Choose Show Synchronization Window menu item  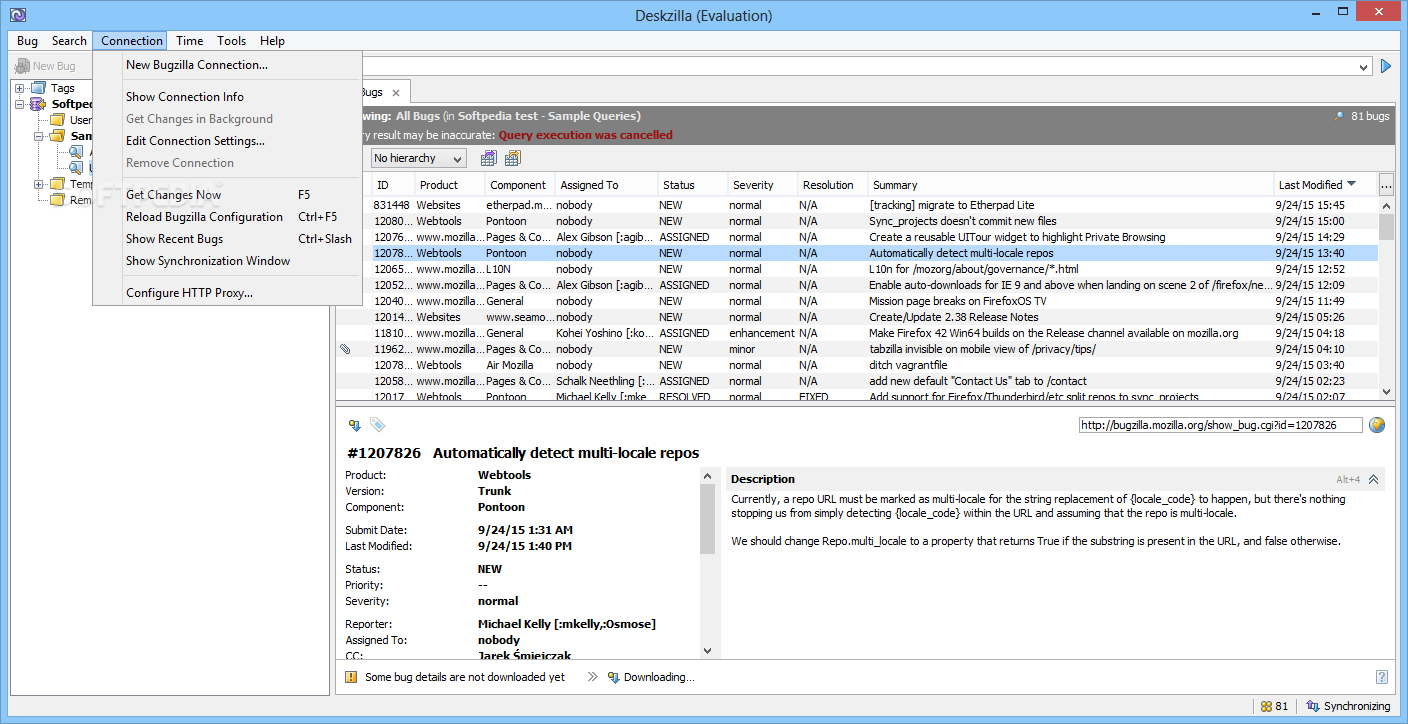227,261
